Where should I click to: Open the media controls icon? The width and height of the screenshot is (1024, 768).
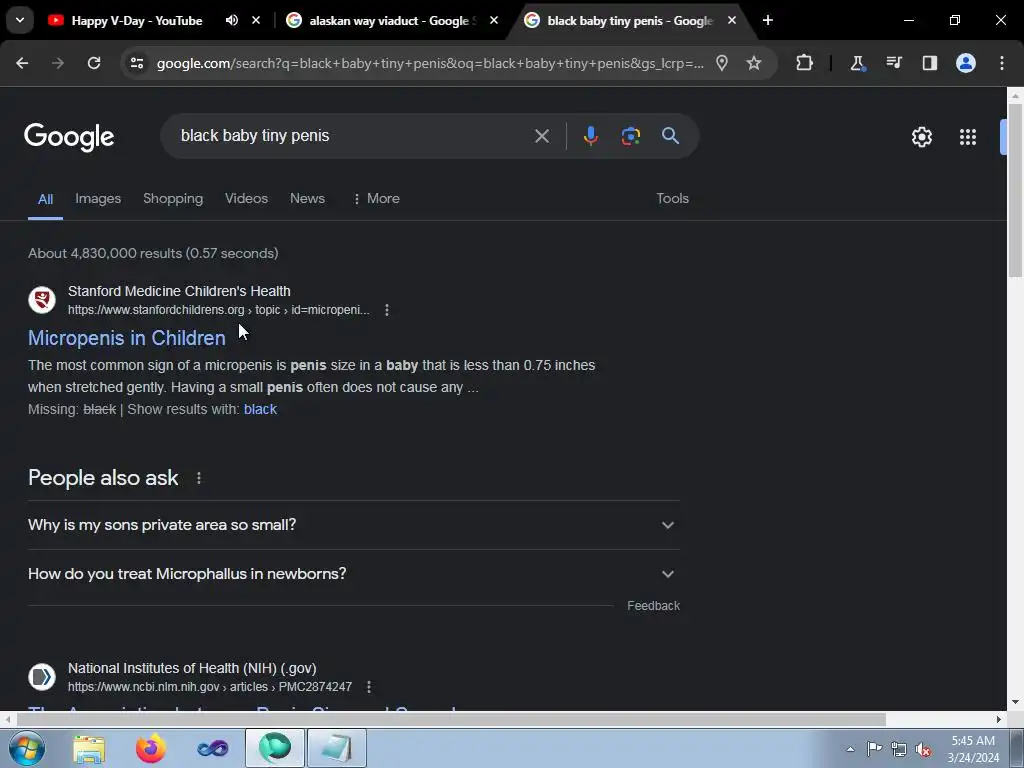893,63
